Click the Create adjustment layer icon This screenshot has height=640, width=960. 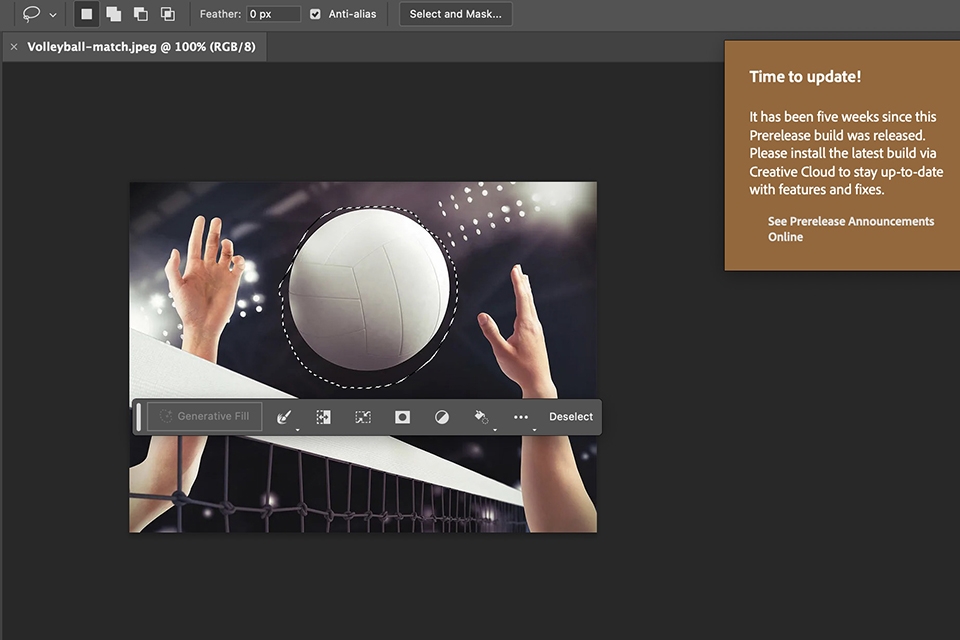441,416
